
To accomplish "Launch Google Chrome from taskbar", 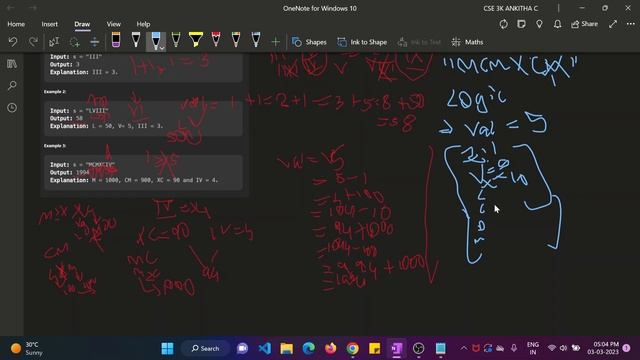I will click(x=353, y=348).
